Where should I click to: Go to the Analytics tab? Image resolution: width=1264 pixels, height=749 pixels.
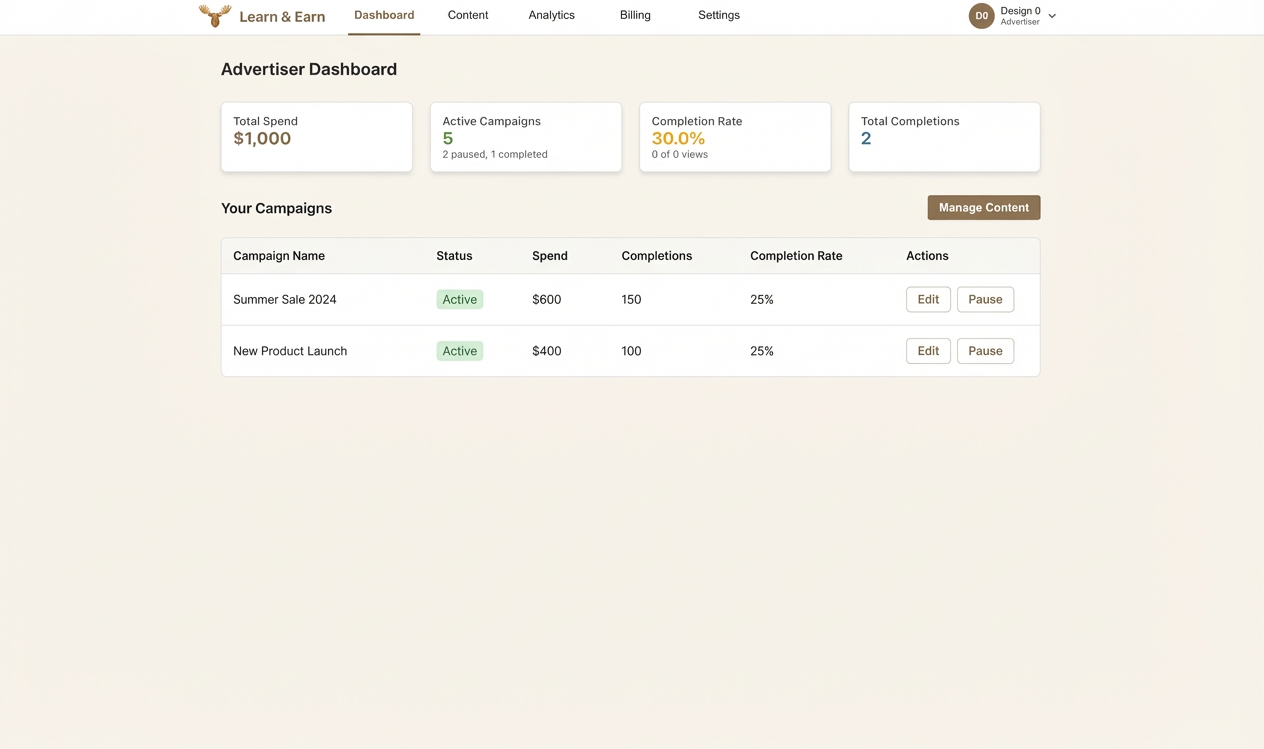click(x=551, y=15)
